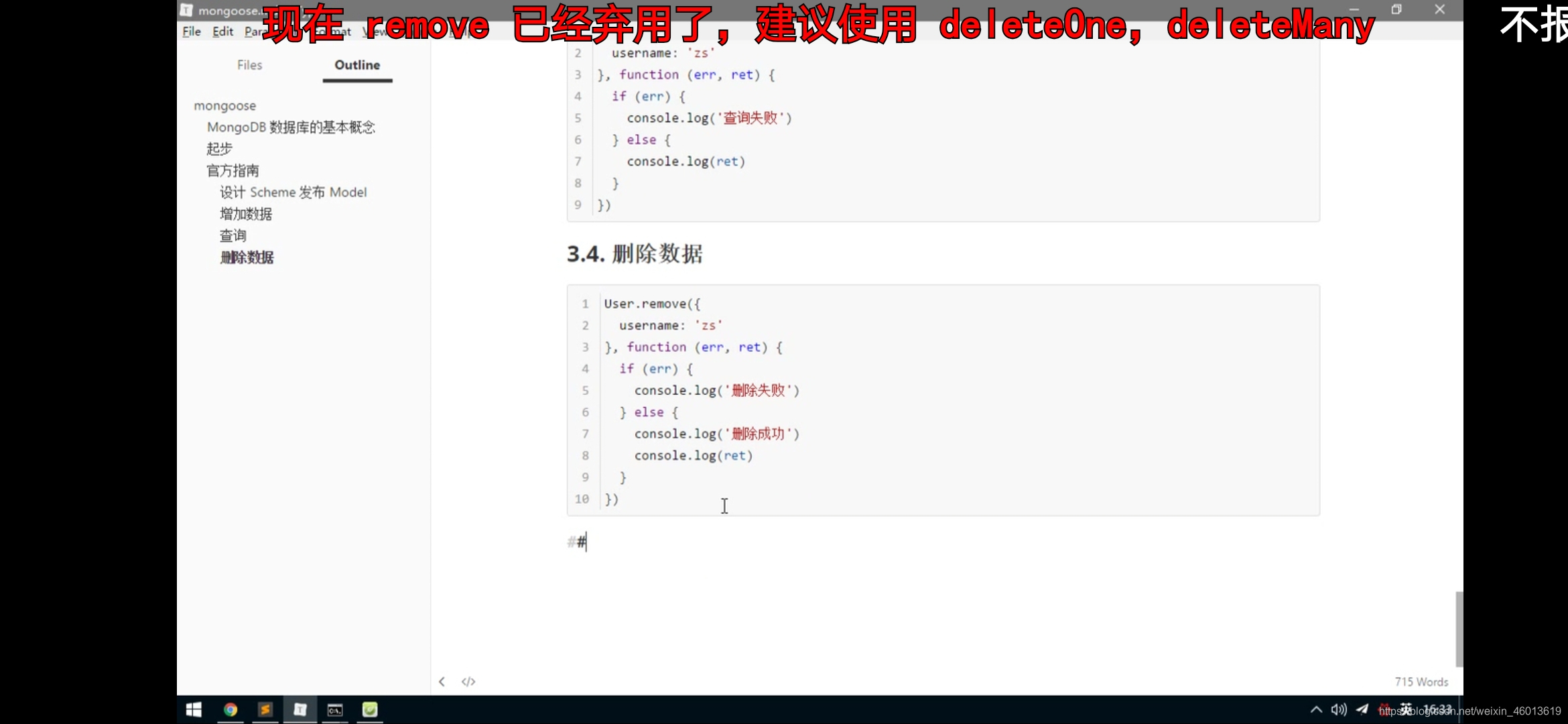Click the volume speaker tray icon
The height and width of the screenshot is (724, 1568).
pyautogui.click(x=1338, y=709)
